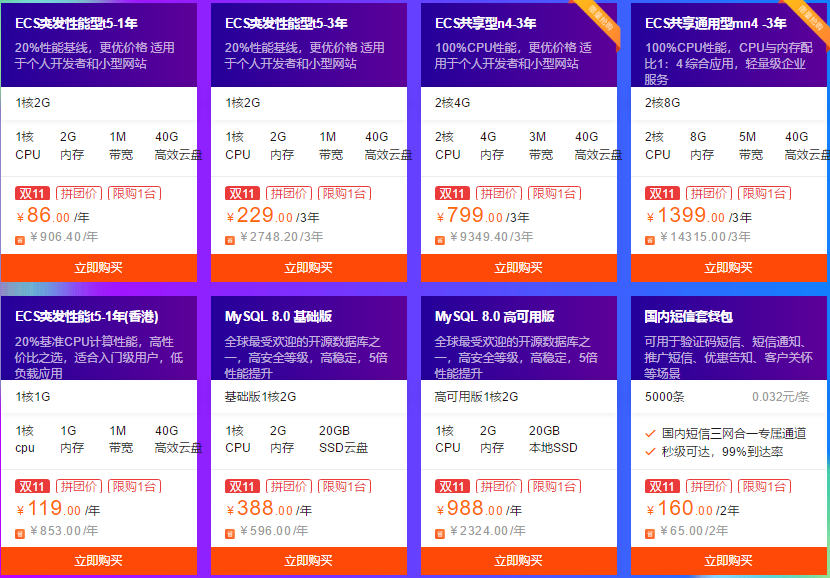Screen dimensions: 830x578
Task: Click the ¥86.00/年 price
Action: point(53,216)
